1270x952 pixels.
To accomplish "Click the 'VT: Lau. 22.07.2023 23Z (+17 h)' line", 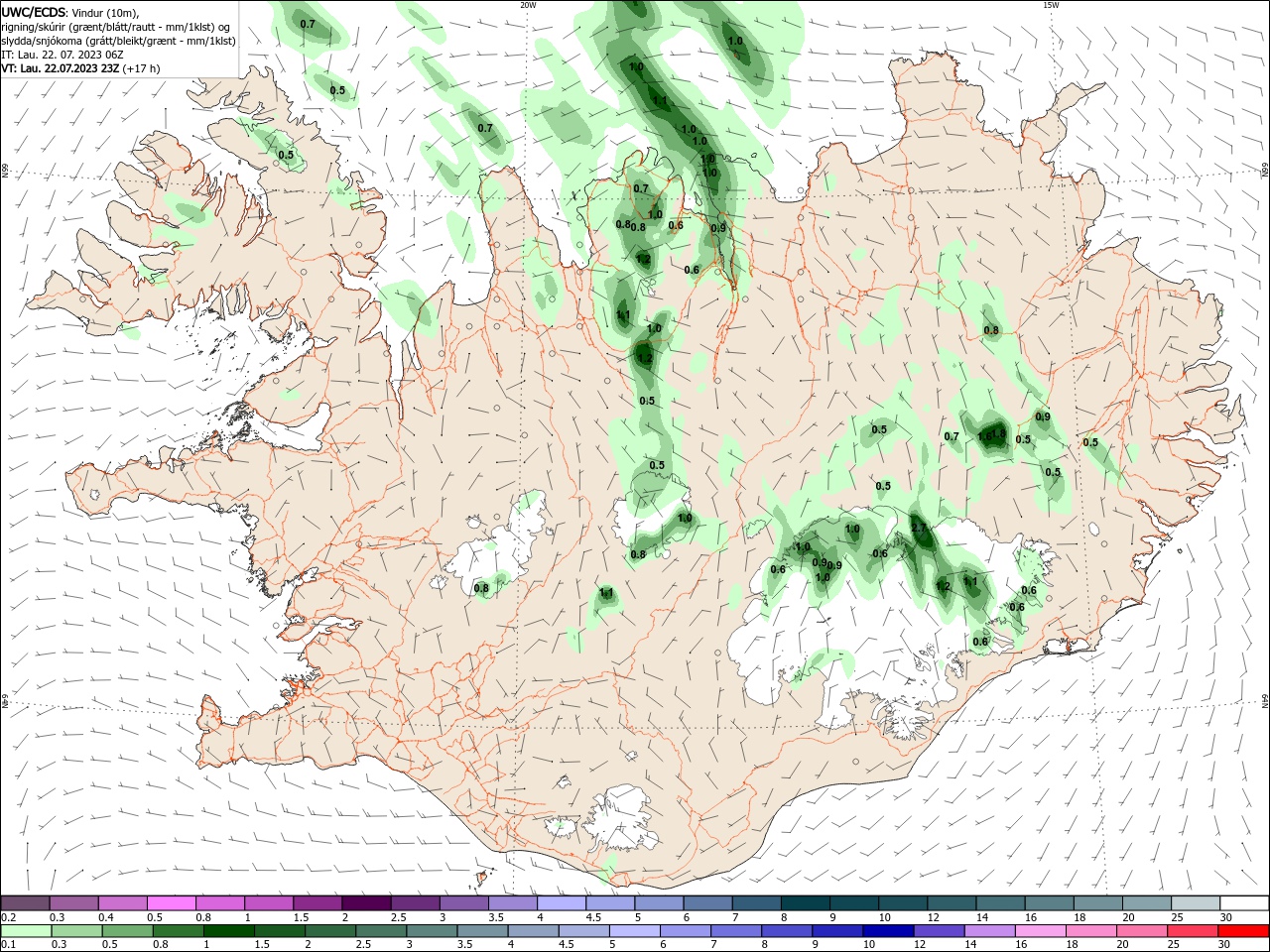I will coord(81,68).
